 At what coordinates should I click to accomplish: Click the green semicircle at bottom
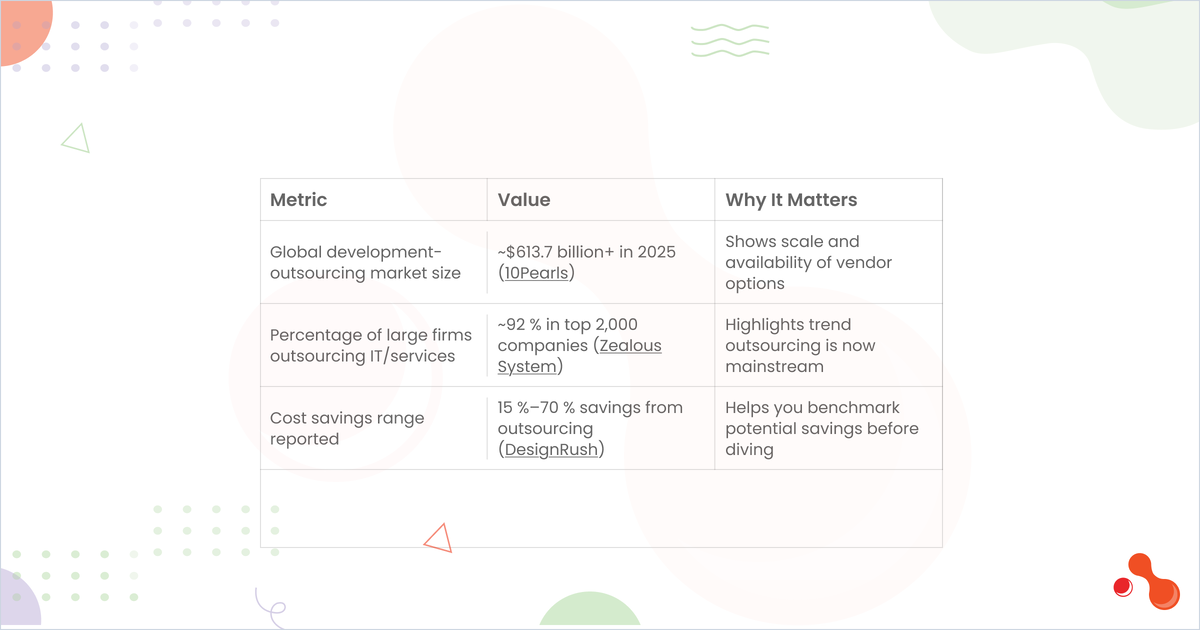589,611
